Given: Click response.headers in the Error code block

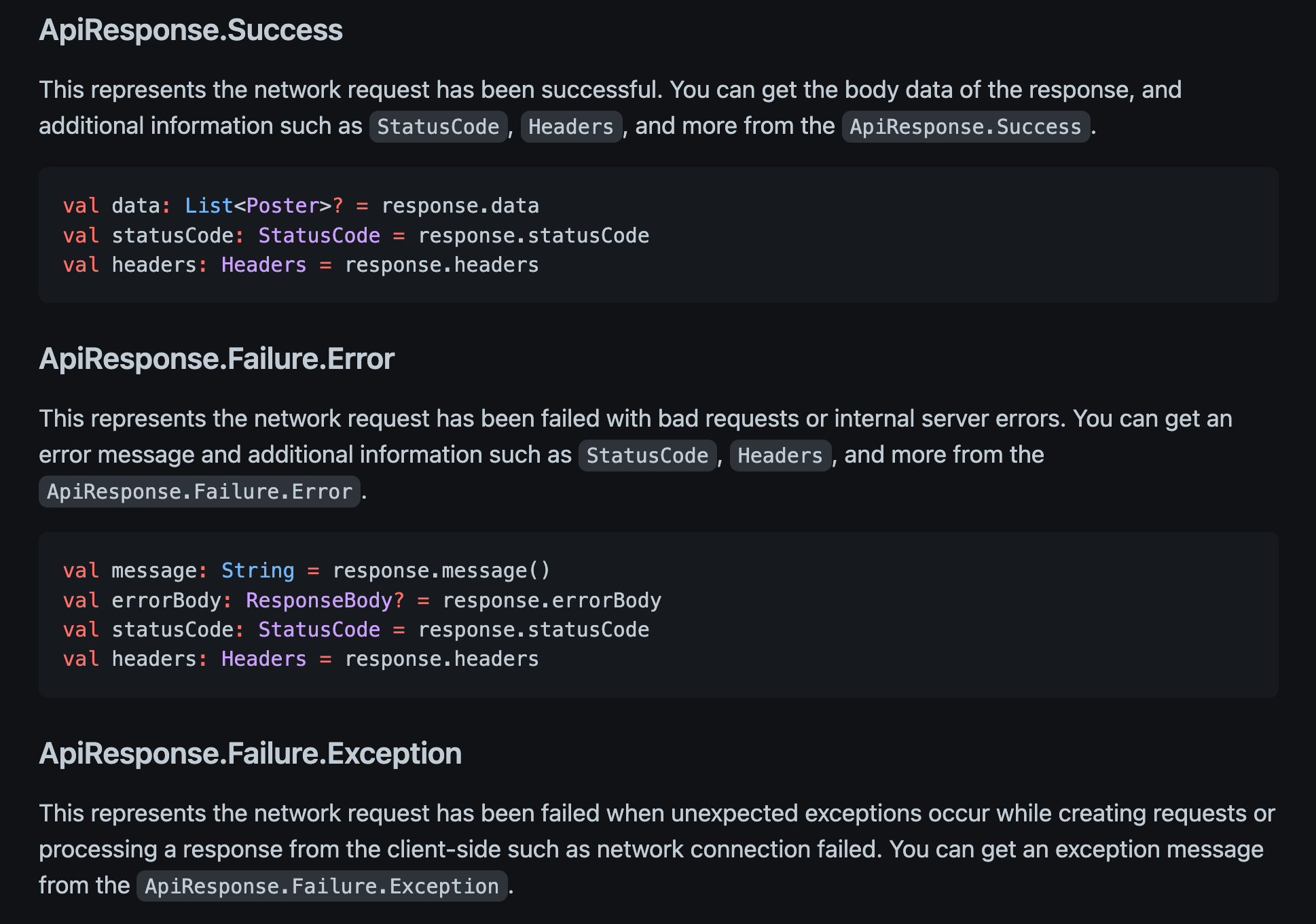Looking at the screenshot, I should pos(442,659).
